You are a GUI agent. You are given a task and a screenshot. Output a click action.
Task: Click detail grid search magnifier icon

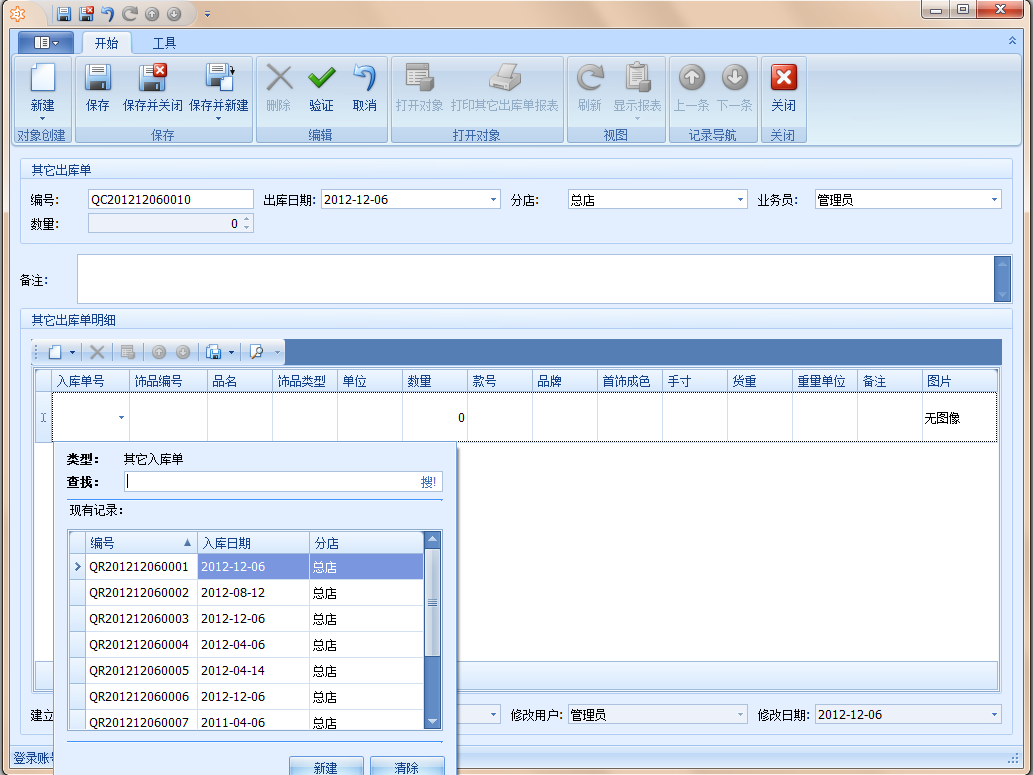point(257,353)
